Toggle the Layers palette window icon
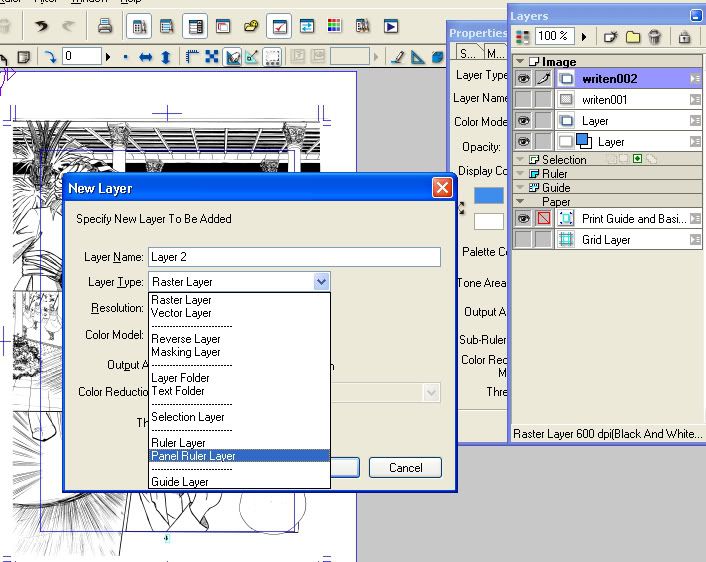Image resolution: width=706 pixels, height=562 pixels. tap(195, 27)
